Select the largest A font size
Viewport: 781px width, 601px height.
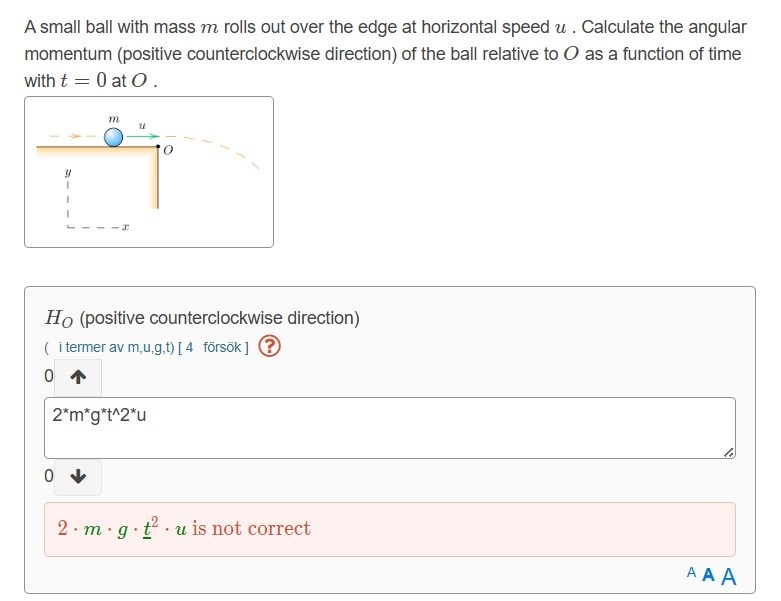728,576
